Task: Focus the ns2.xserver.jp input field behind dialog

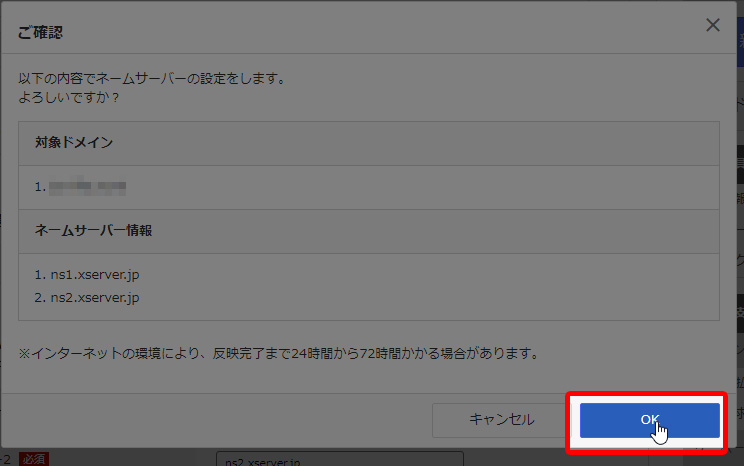Action: (x=340, y=459)
